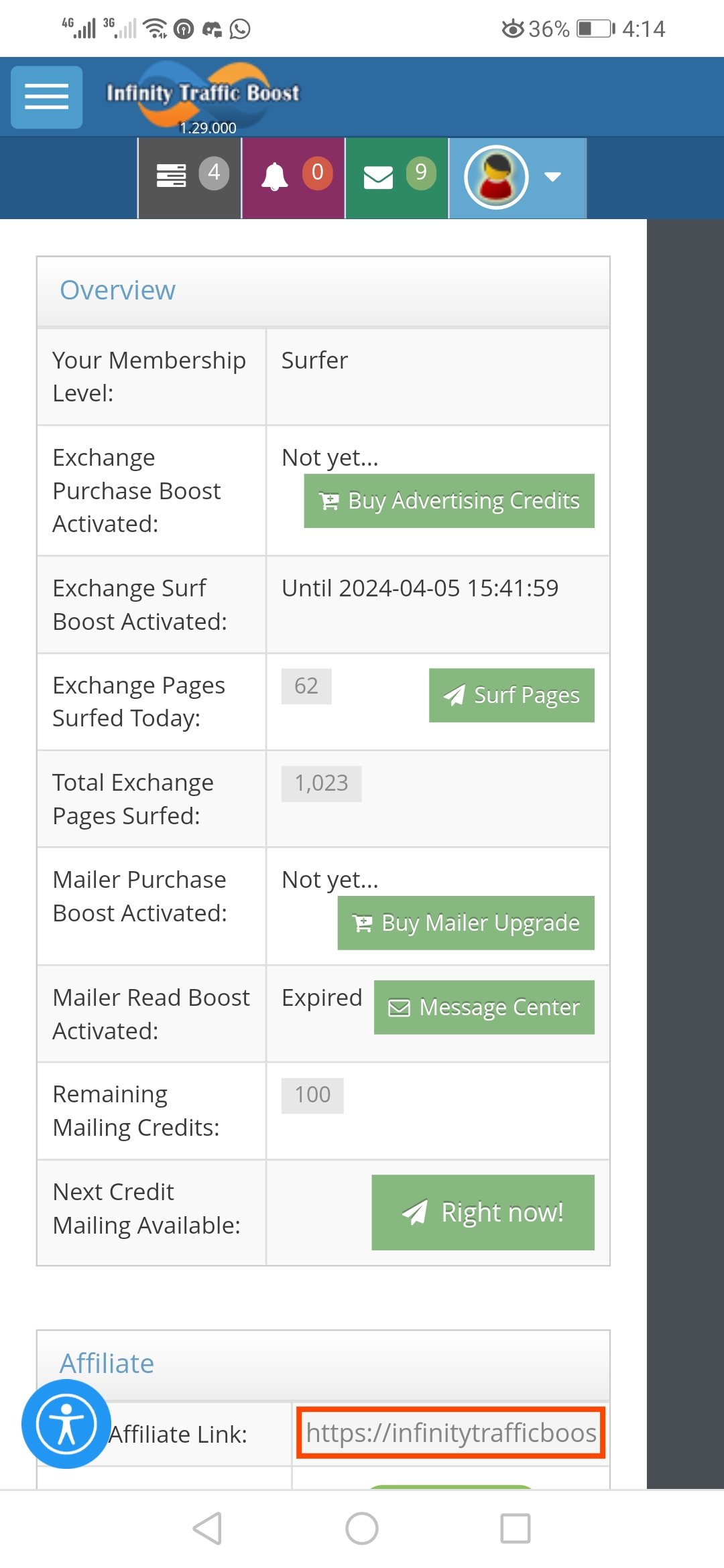This screenshot has height=1568, width=724.
Task: Click the Surfer membership level text
Action: click(314, 361)
